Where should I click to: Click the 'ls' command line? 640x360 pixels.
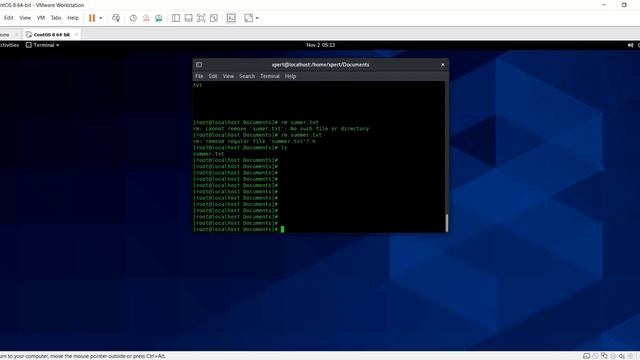(x=240, y=148)
